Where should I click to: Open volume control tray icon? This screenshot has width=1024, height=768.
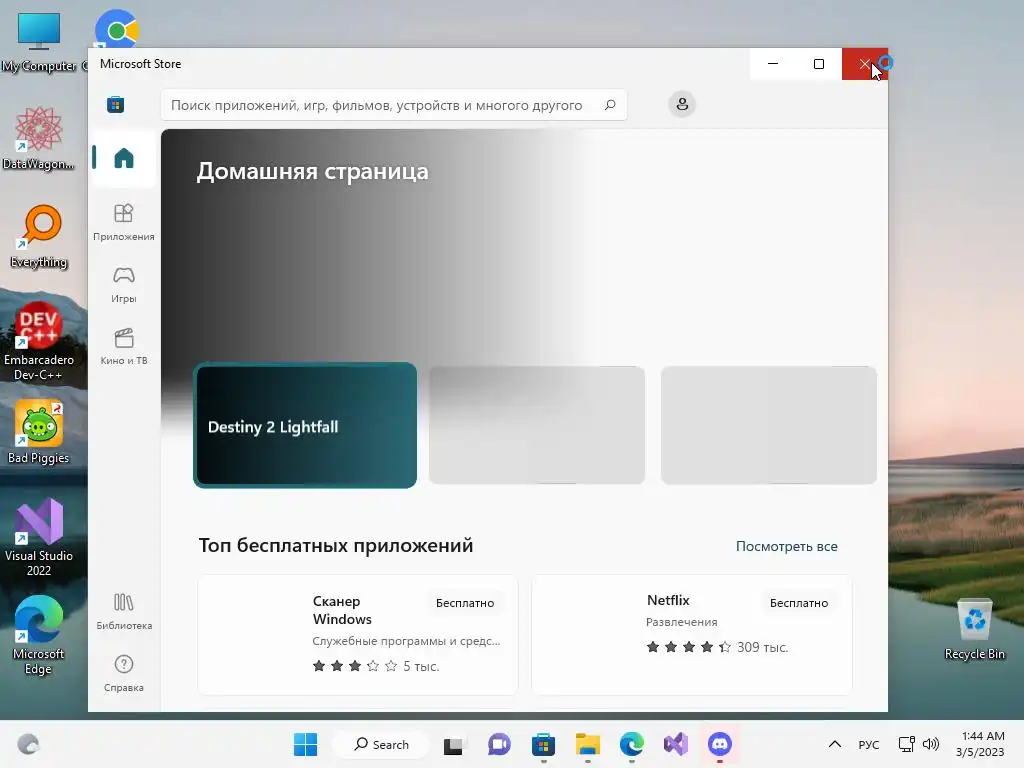[x=931, y=744]
